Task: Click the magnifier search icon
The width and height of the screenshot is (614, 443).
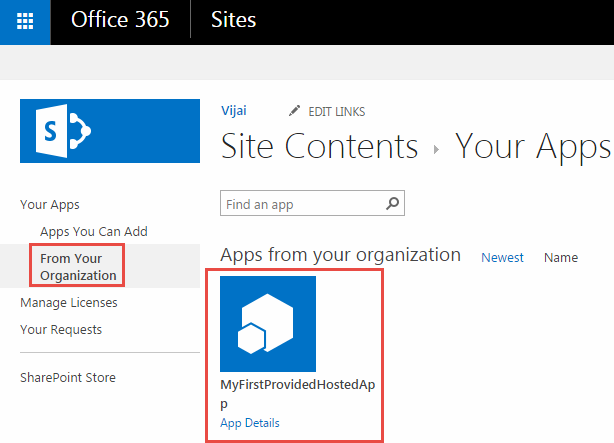Action: (394, 204)
